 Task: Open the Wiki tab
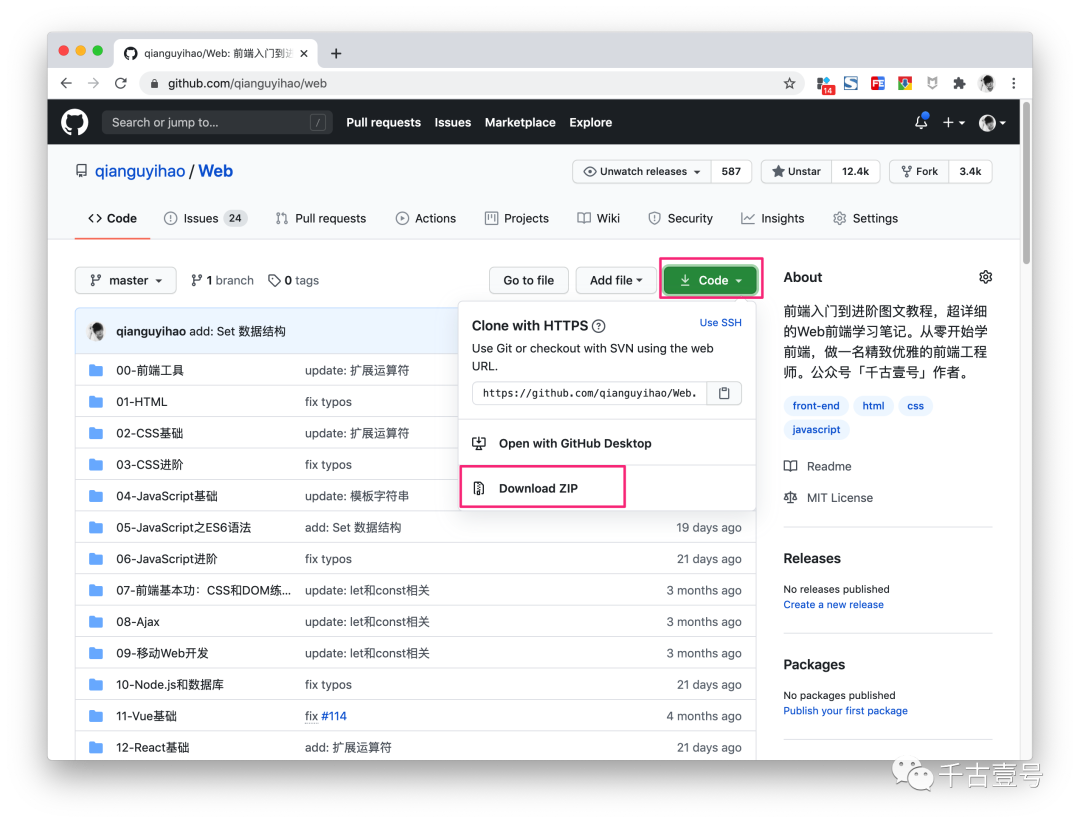598,218
